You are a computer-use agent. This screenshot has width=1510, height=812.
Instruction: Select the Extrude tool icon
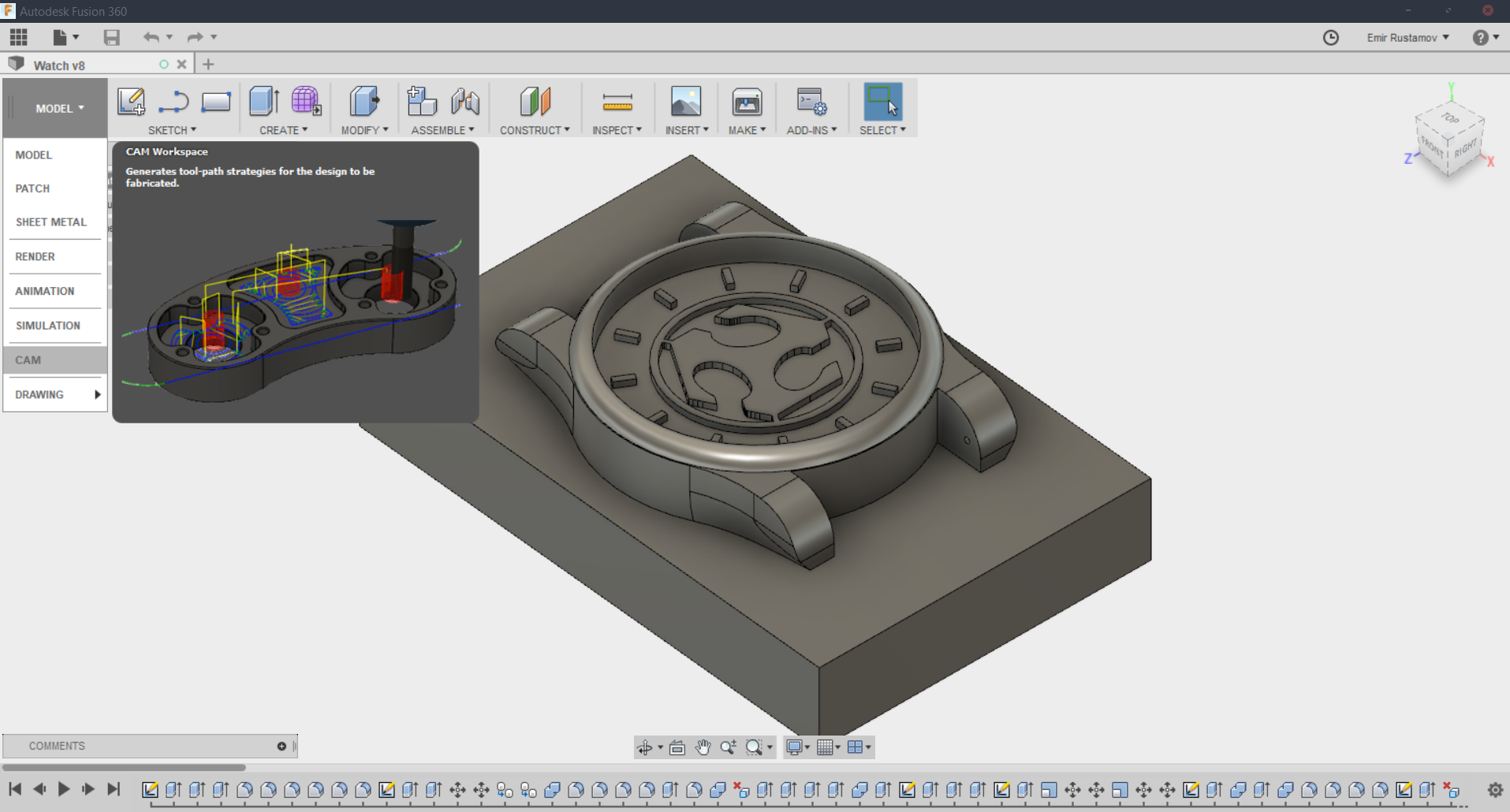263,102
